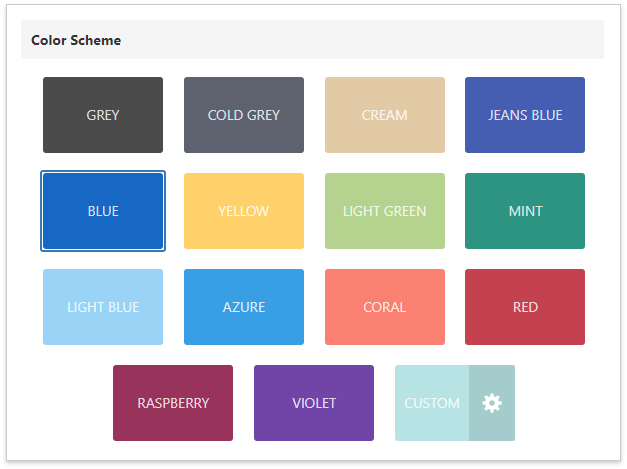
Task: Apply the Red color scheme
Action: tap(525, 307)
